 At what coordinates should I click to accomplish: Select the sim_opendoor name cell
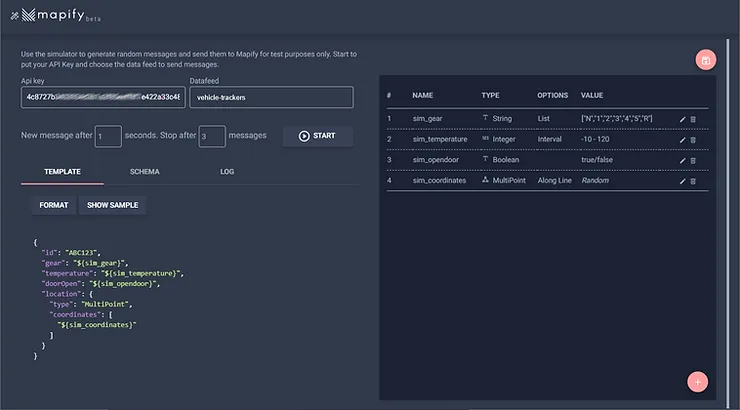pos(436,160)
